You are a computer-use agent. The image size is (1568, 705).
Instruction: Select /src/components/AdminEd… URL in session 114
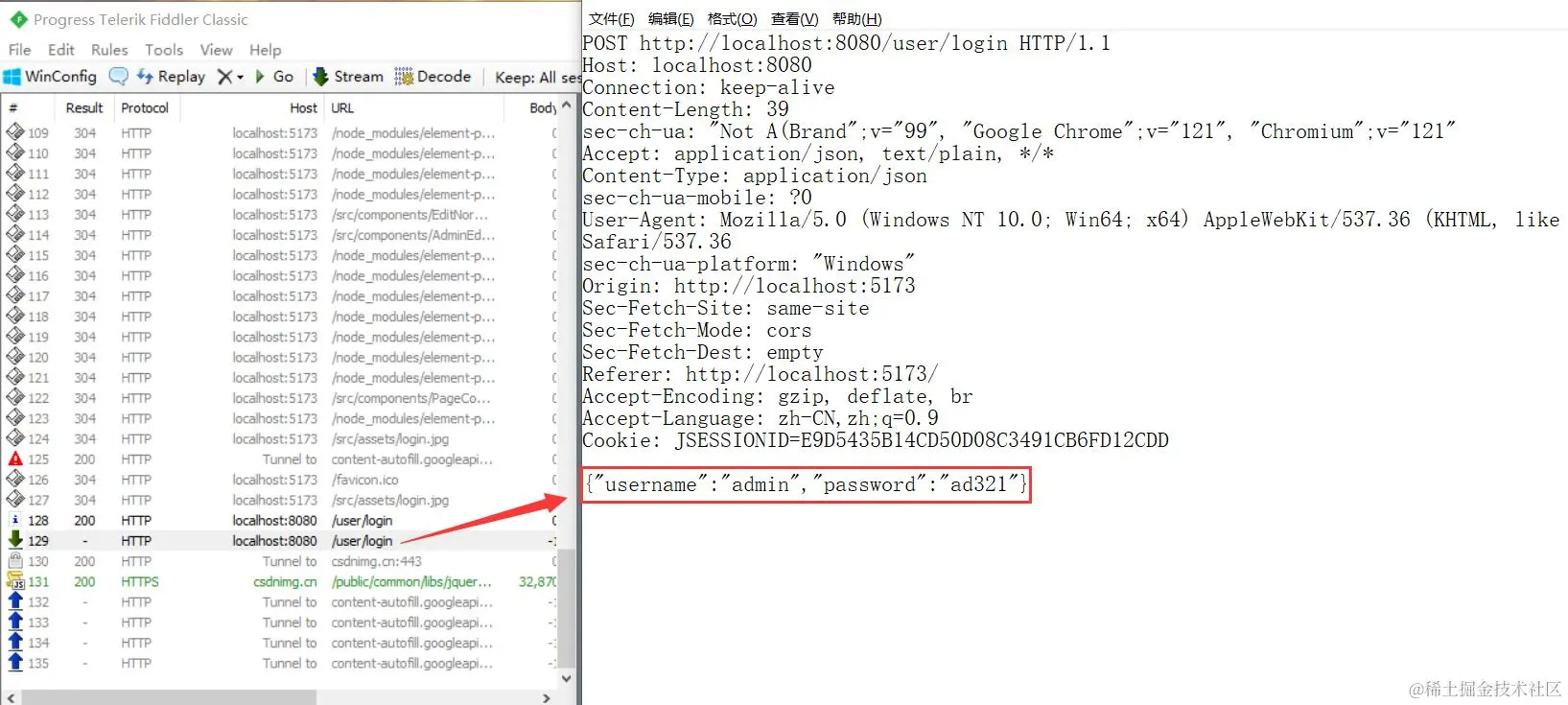tap(412, 235)
